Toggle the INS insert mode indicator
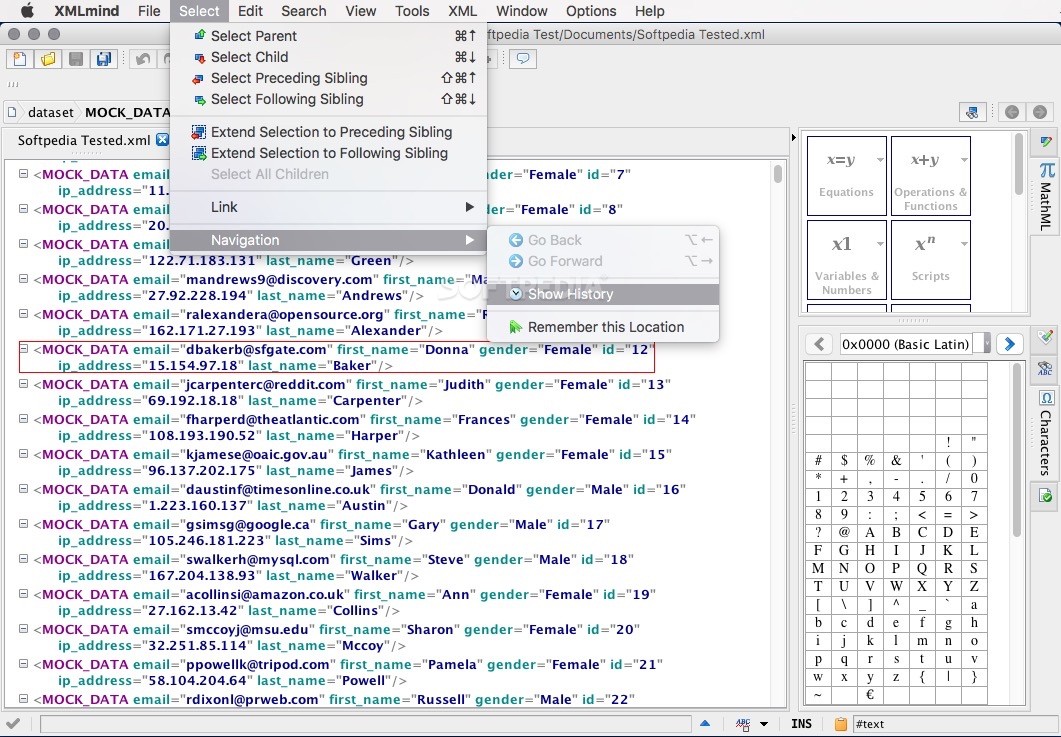1061x737 pixels. tap(801, 723)
